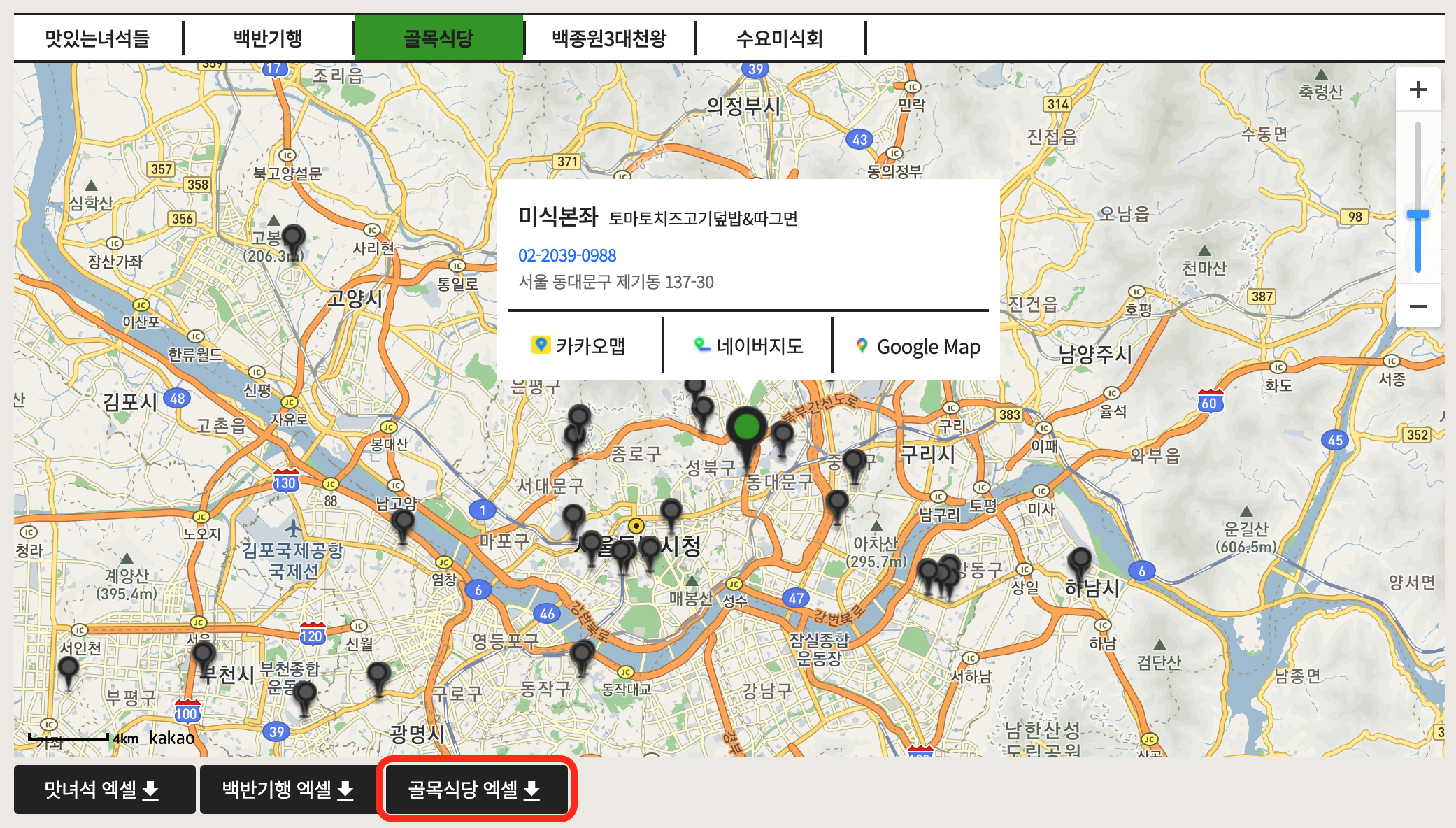Open location in 카카오맵
Image resolution: width=1456 pixels, height=828 pixels.
click(x=579, y=346)
